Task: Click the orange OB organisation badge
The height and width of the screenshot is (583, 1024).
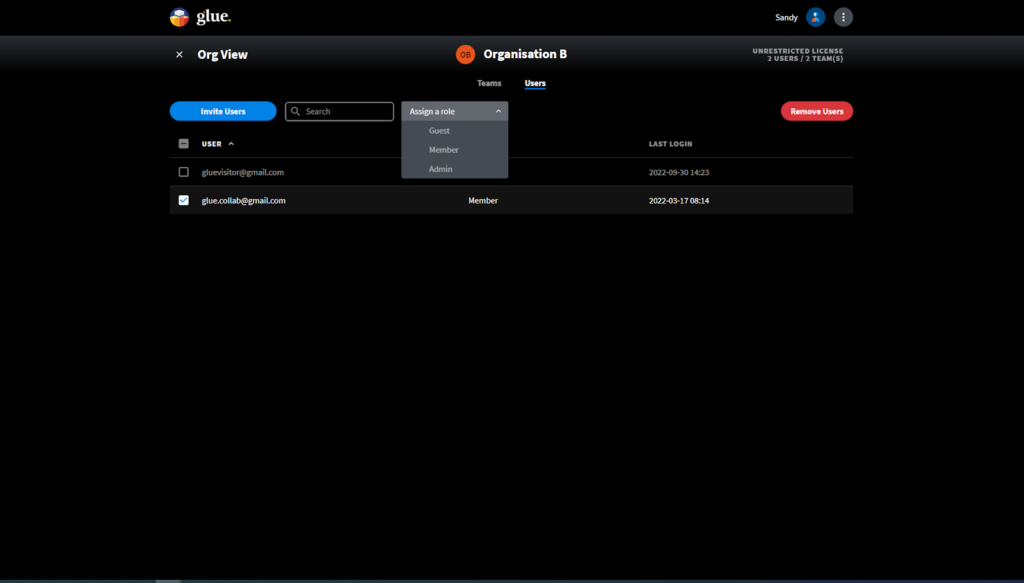Action: pos(465,54)
